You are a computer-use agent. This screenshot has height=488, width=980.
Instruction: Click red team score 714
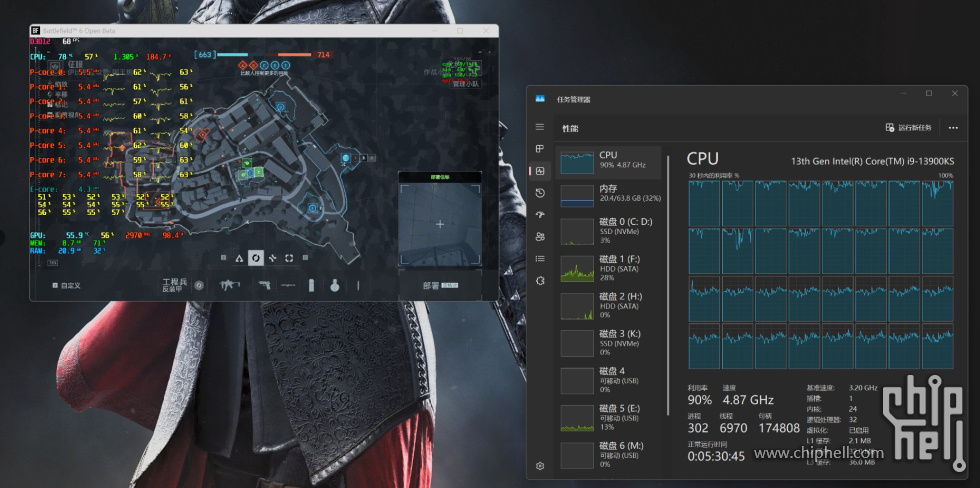[x=323, y=55]
